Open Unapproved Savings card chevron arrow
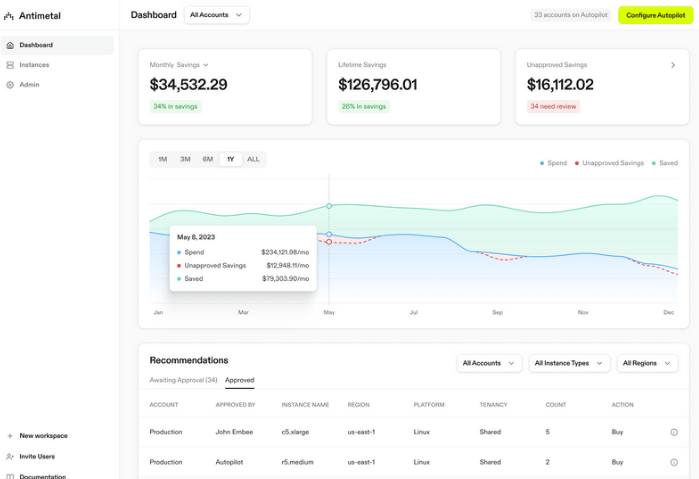The height and width of the screenshot is (479, 699). tap(673, 65)
